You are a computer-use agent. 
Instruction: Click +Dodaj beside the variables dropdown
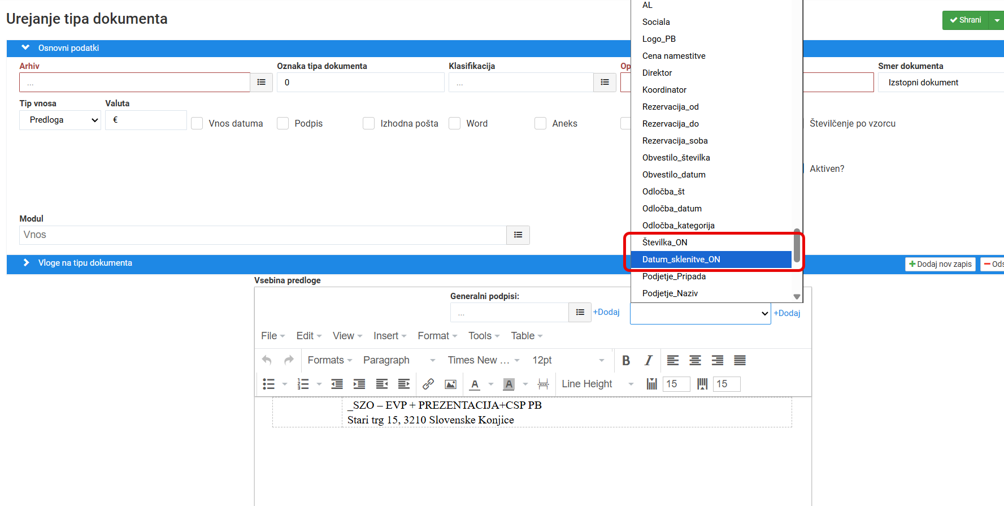click(787, 313)
